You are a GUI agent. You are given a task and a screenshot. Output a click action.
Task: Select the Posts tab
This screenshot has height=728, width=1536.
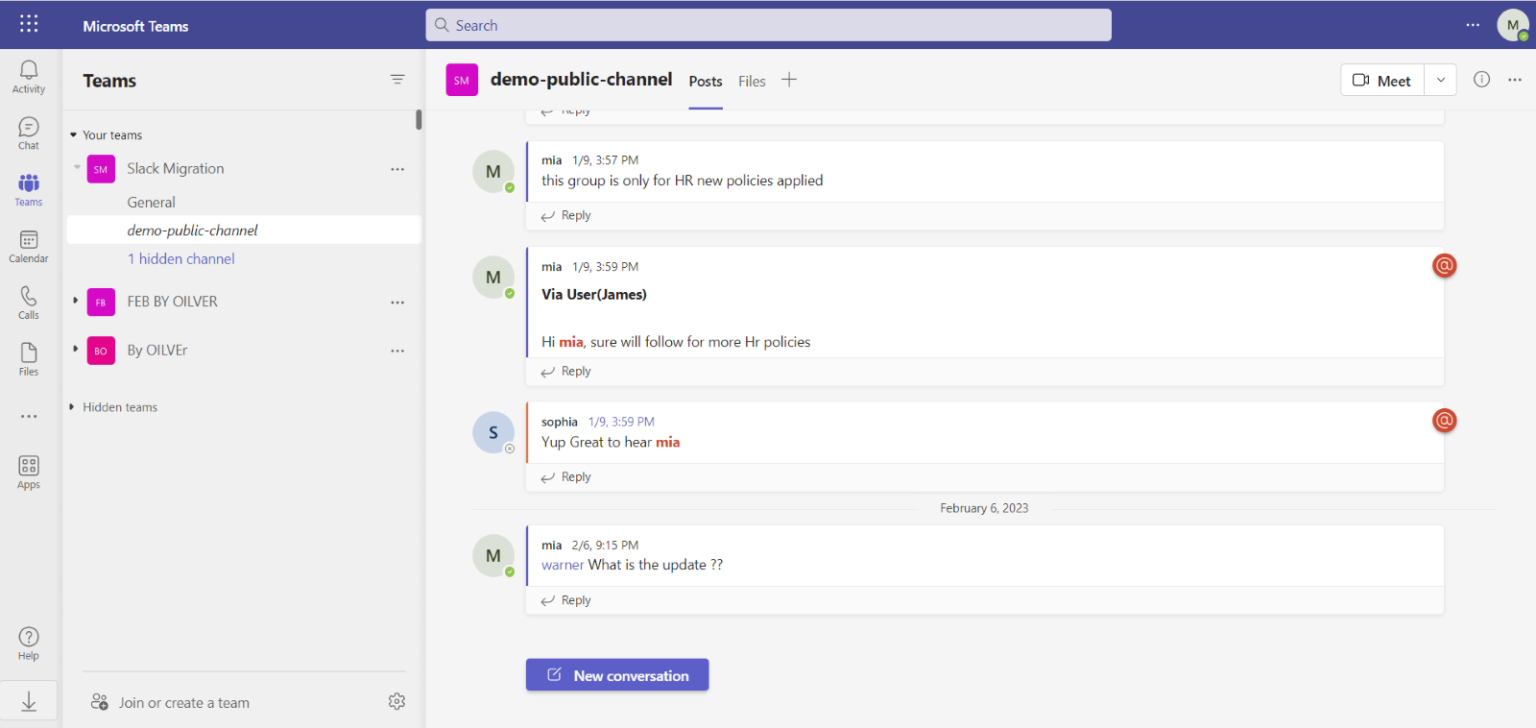705,81
